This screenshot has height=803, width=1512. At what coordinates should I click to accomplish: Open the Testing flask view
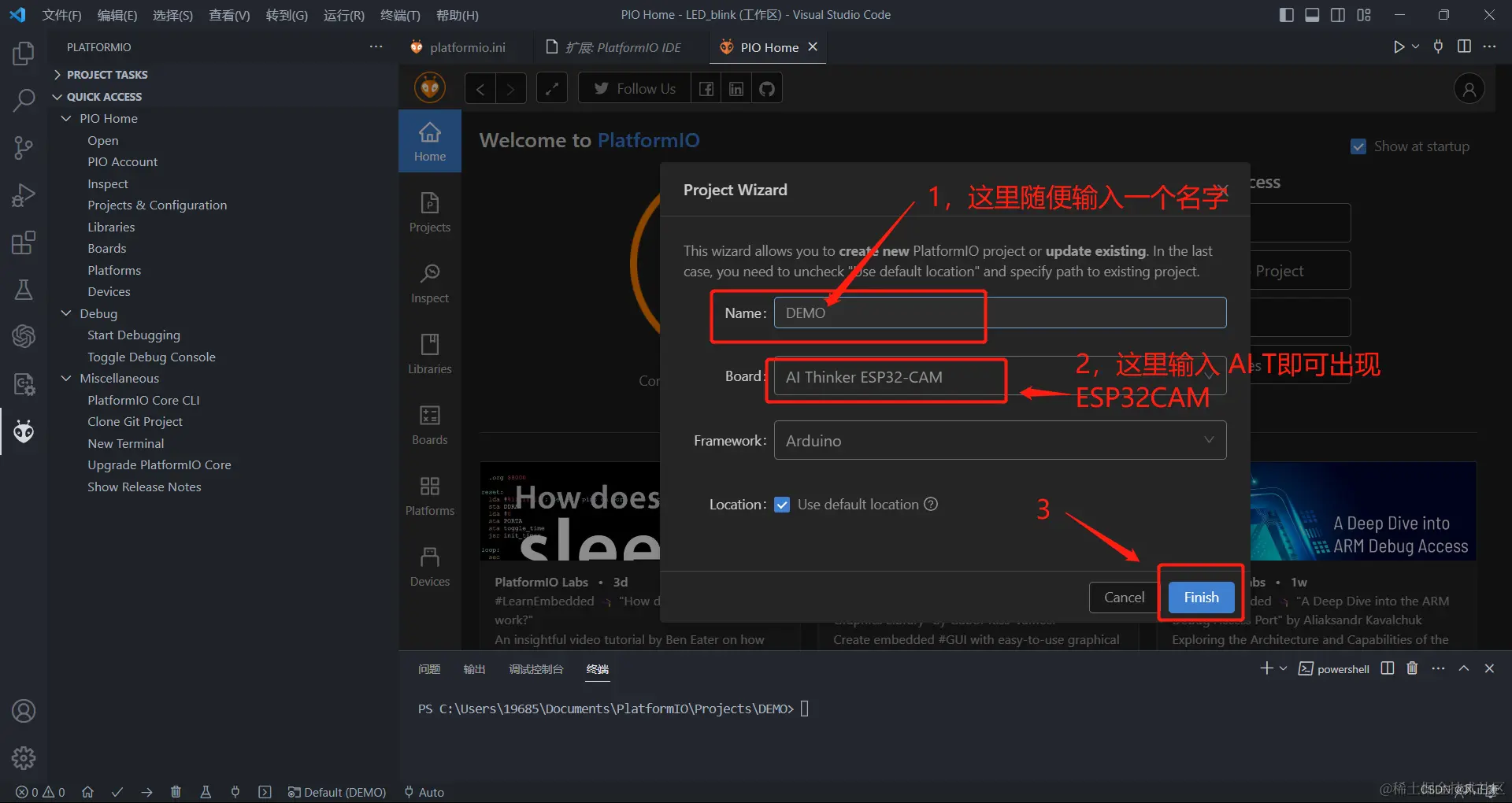[24, 290]
